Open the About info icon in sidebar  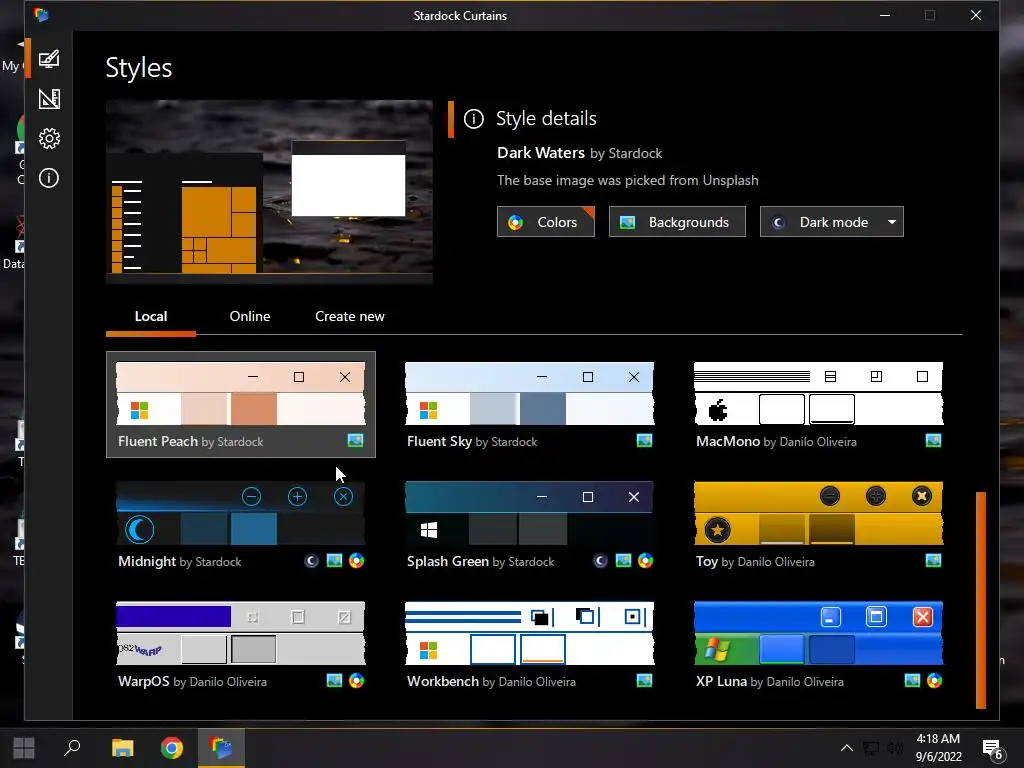pos(49,178)
